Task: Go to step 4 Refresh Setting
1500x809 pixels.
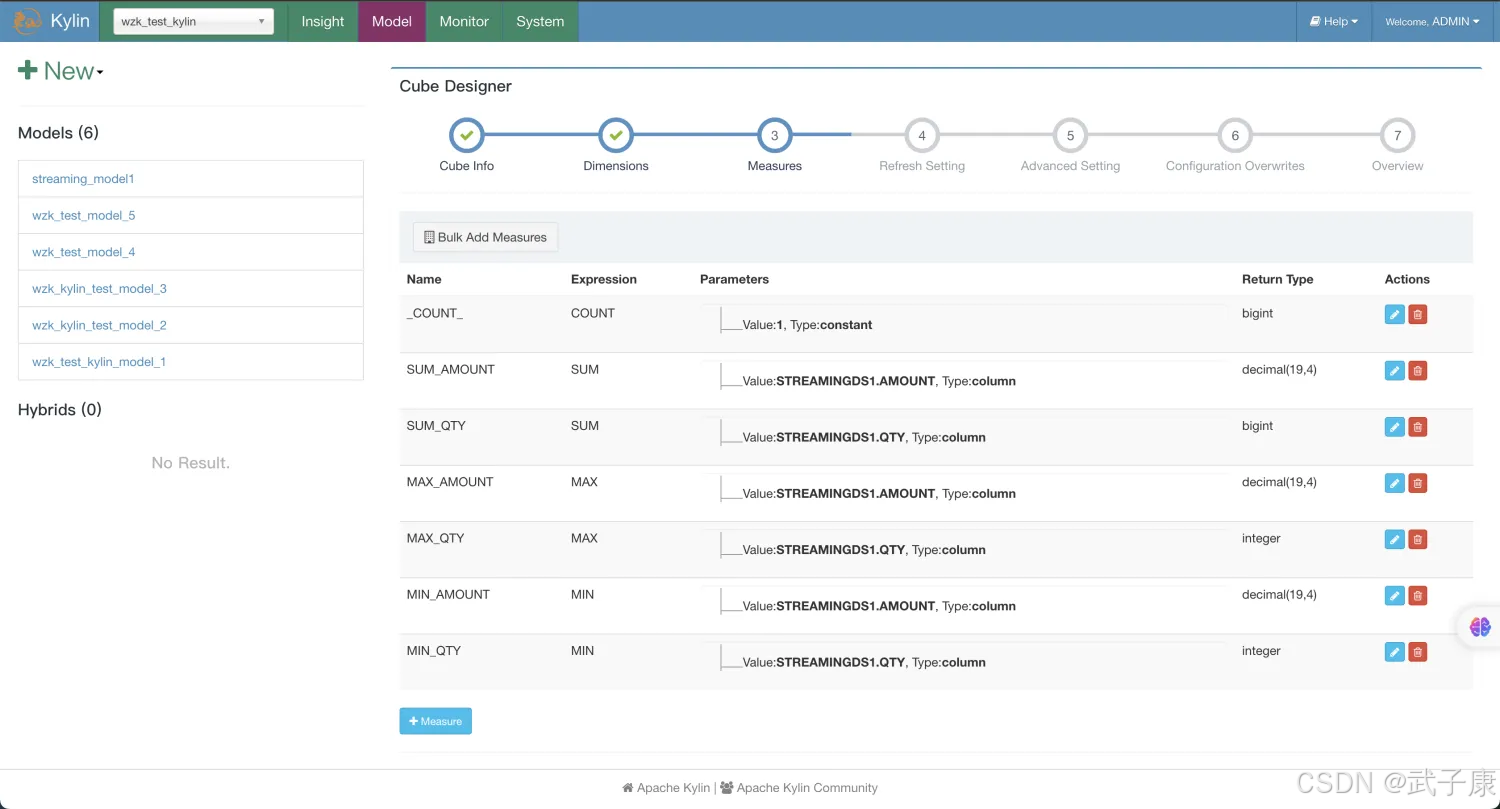Action: 921,136
